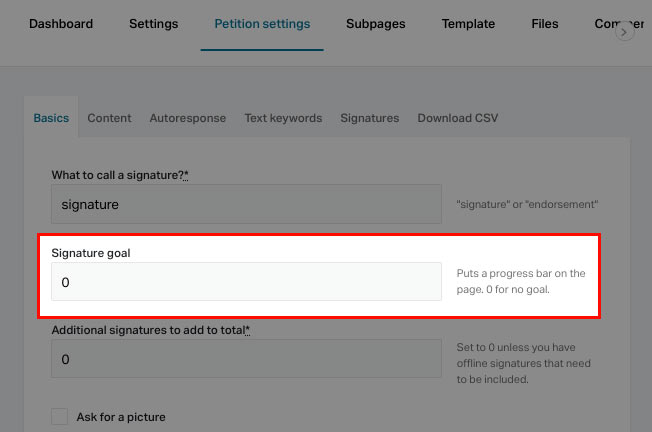The width and height of the screenshot is (652, 432).
Task: Click into the Signature goal input field
Action: (246, 282)
